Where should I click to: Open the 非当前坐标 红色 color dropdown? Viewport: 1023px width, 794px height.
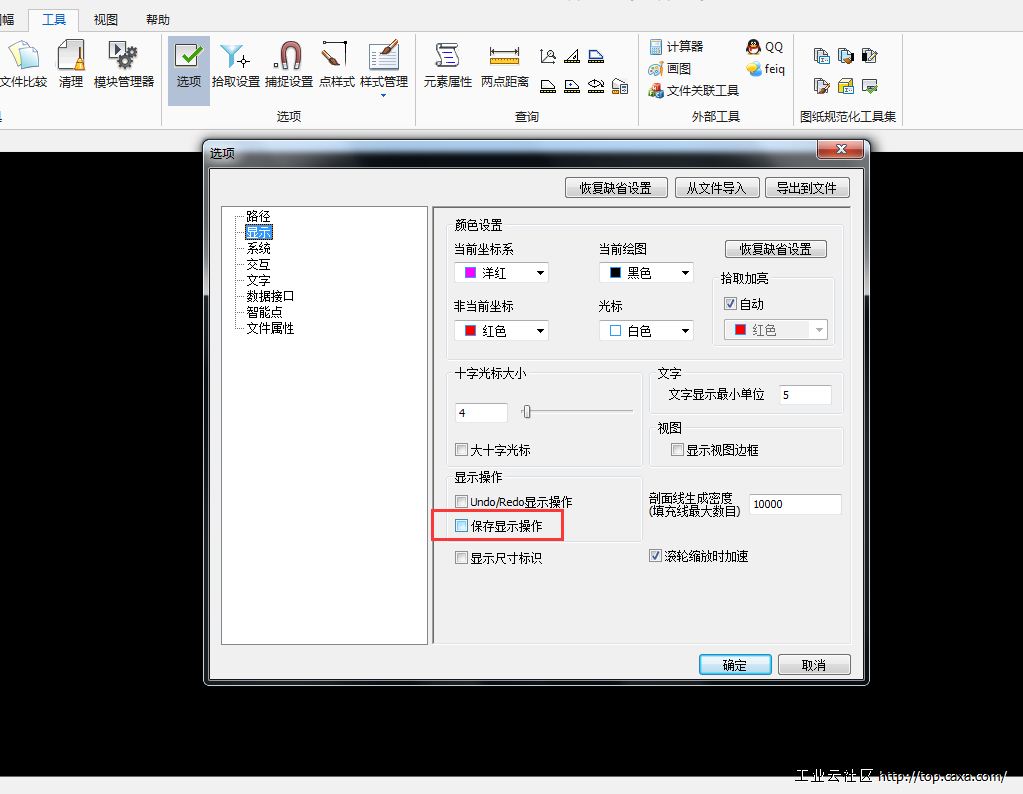501,331
